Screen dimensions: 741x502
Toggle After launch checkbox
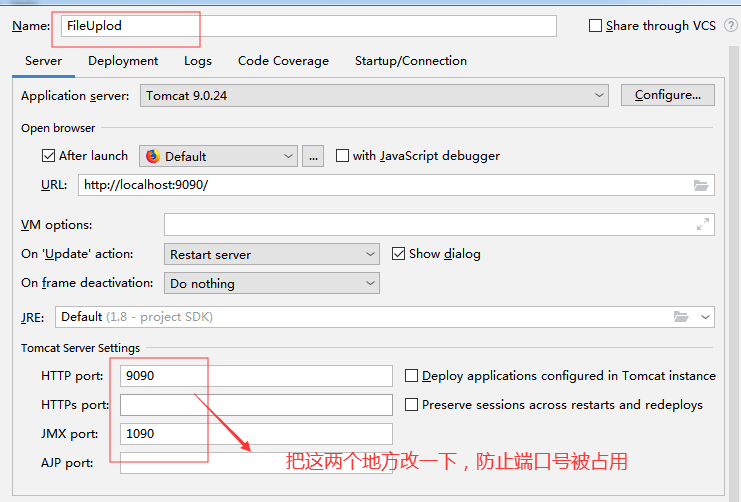coord(48,156)
